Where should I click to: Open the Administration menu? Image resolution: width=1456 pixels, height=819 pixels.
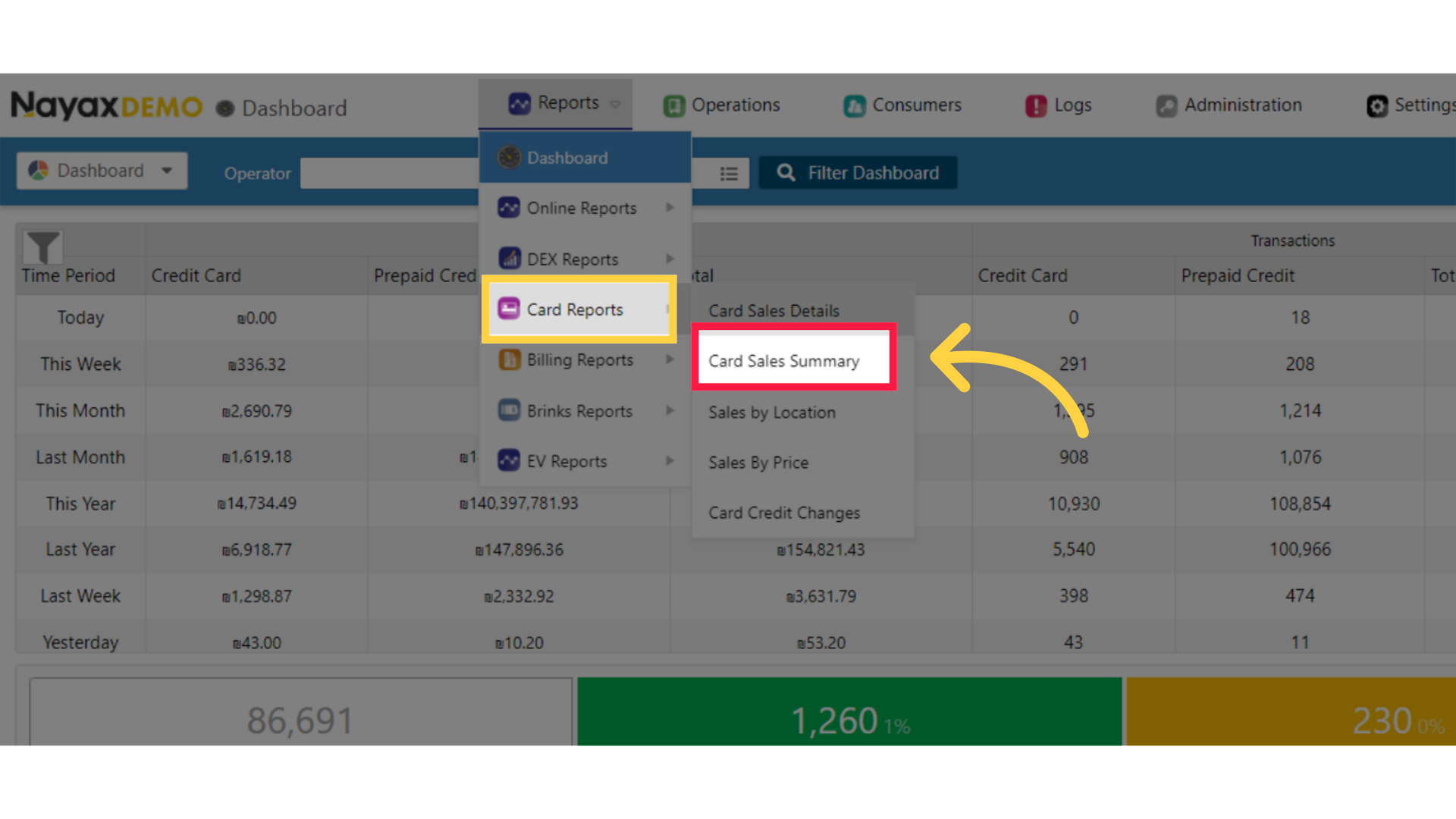(x=1228, y=105)
